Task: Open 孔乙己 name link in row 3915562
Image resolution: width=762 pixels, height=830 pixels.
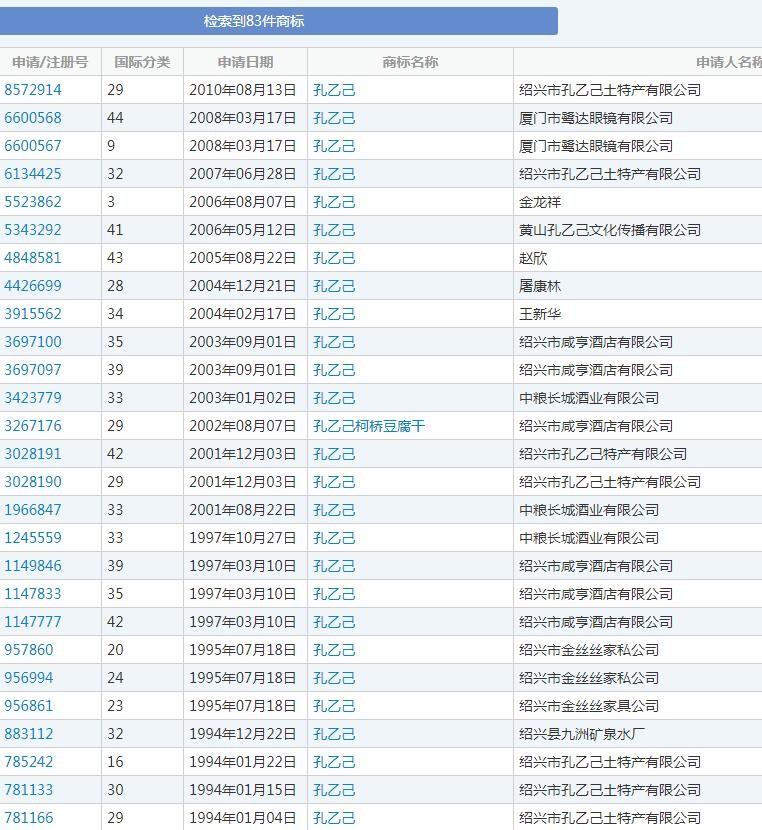Action: coord(334,314)
